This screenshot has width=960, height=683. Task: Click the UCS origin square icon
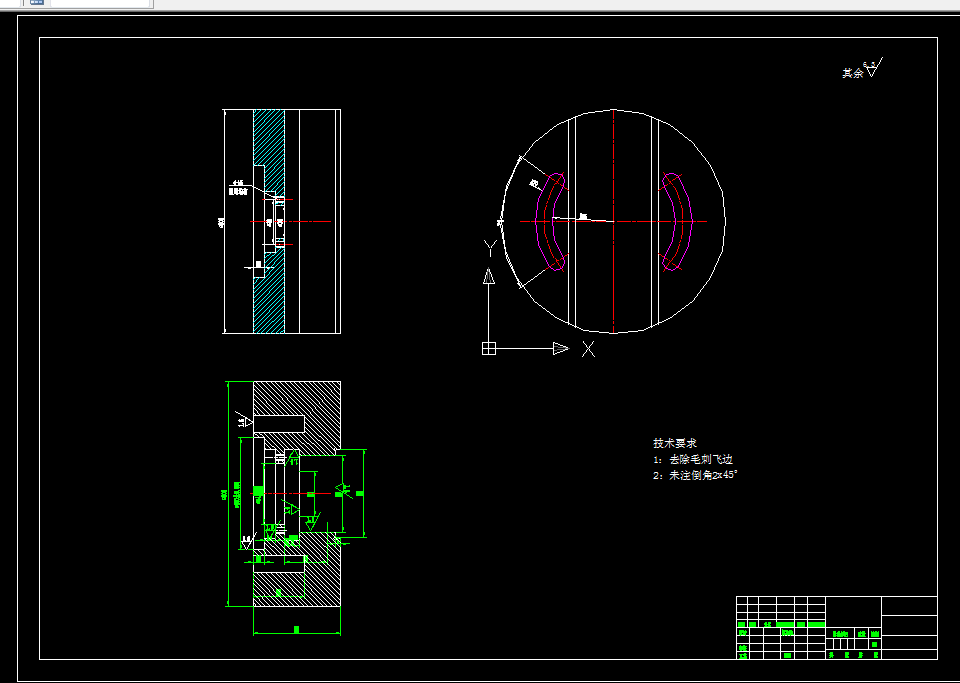tap(489, 348)
